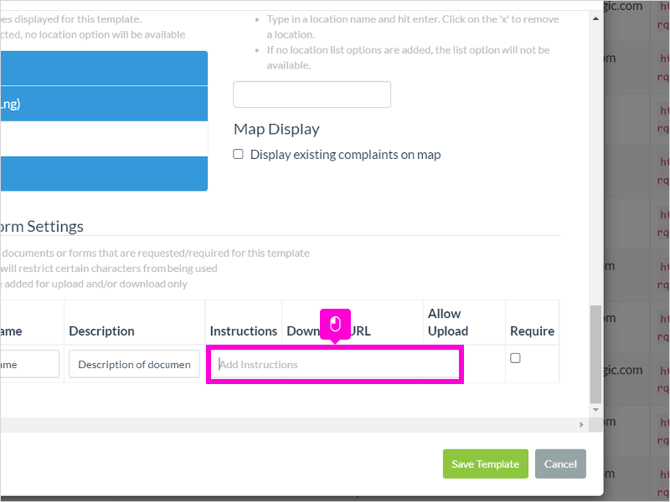The height and width of the screenshot is (502, 670).
Task: Click the Description of document field
Action: tap(134, 364)
